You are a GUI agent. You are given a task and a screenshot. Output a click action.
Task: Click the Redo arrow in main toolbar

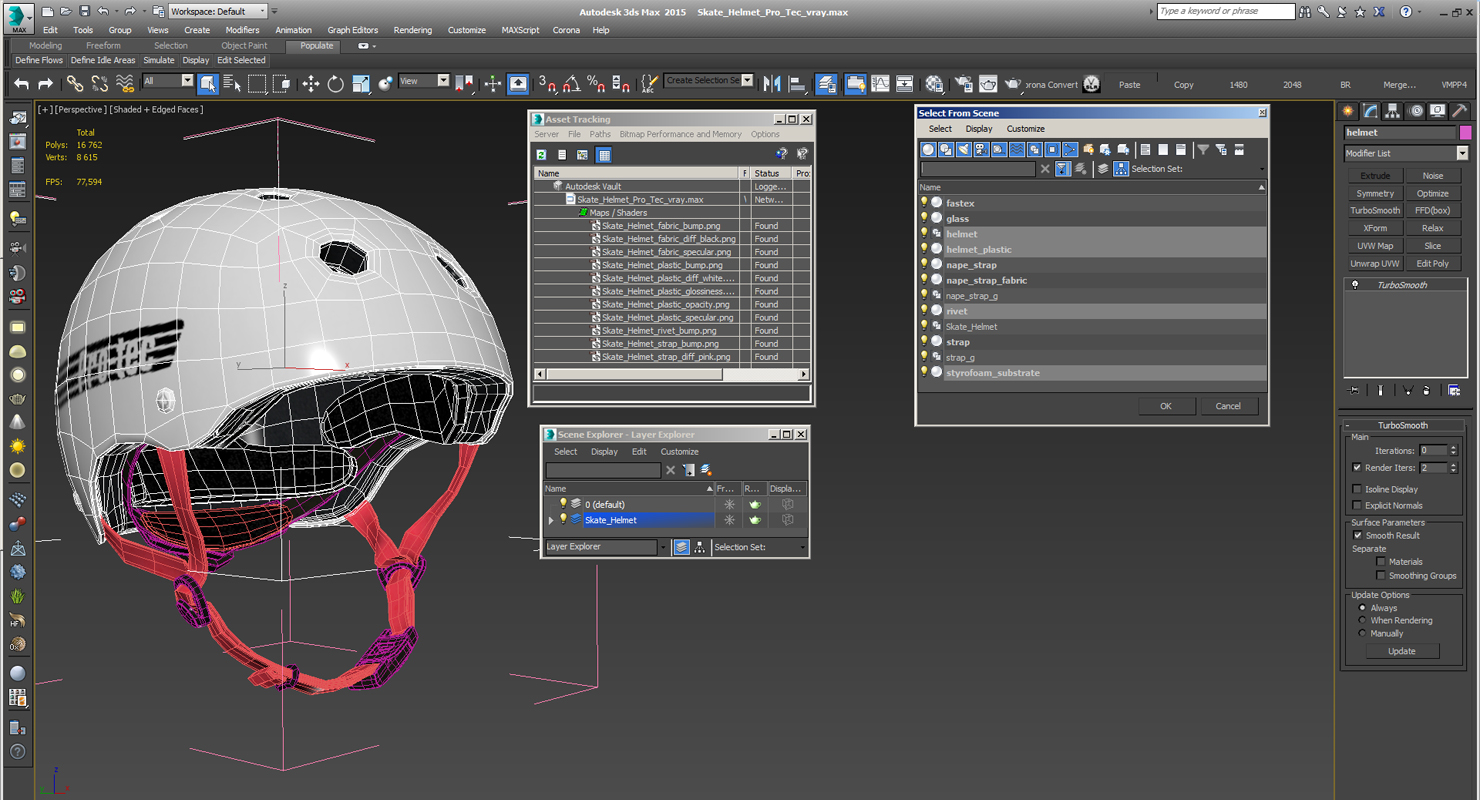pyautogui.click(x=45, y=84)
